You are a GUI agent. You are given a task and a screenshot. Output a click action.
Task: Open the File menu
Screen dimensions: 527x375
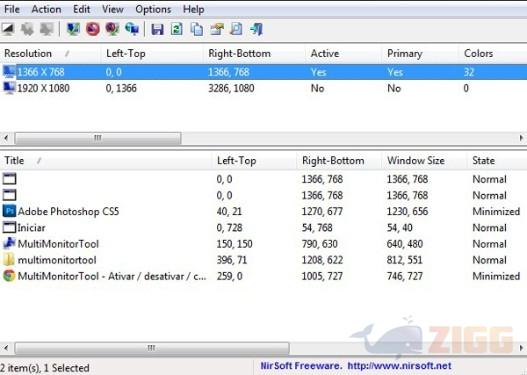pyautogui.click(x=12, y=9)
